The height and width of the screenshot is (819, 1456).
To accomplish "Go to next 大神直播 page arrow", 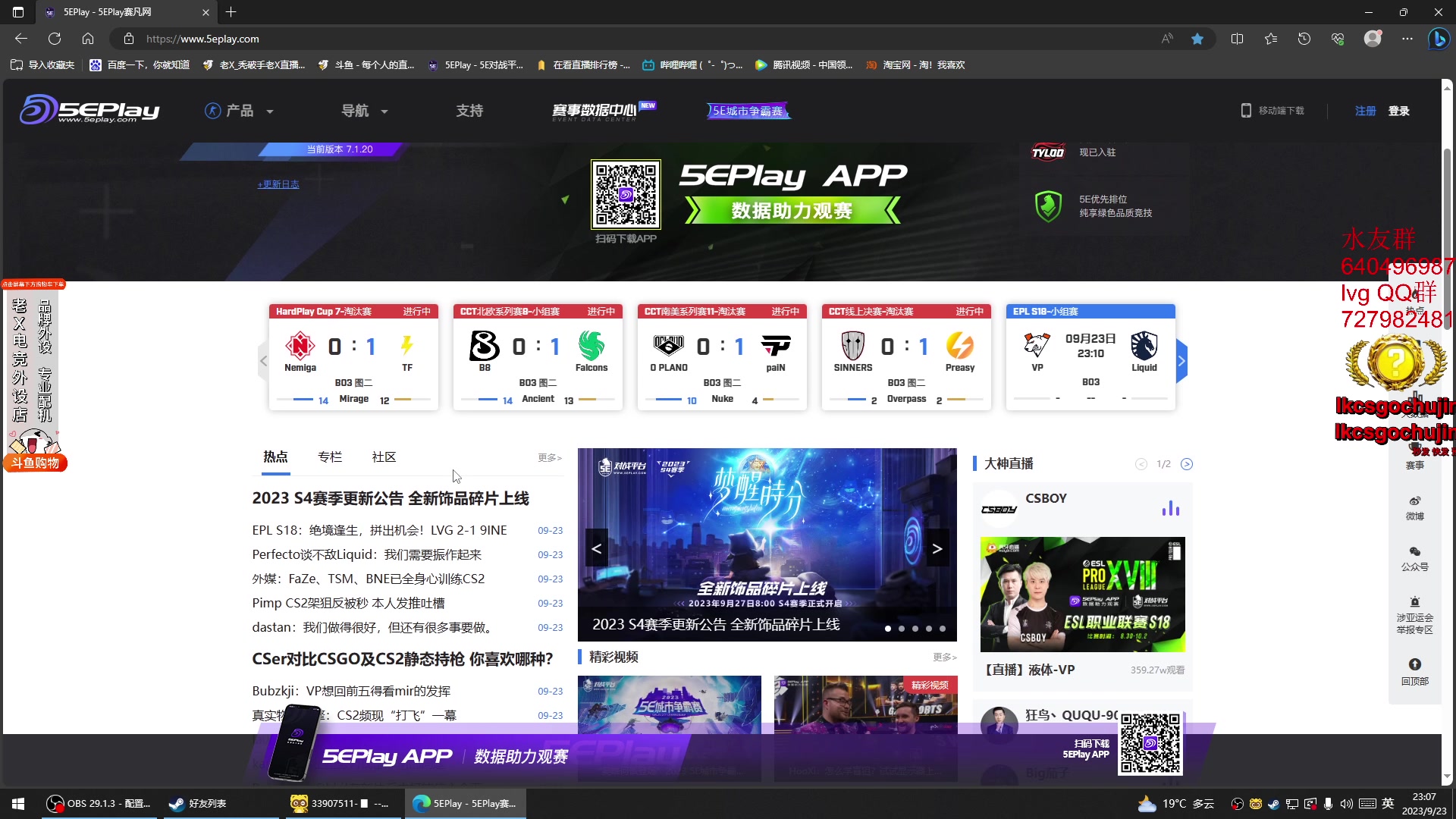I will click(x=1187, y=464).
